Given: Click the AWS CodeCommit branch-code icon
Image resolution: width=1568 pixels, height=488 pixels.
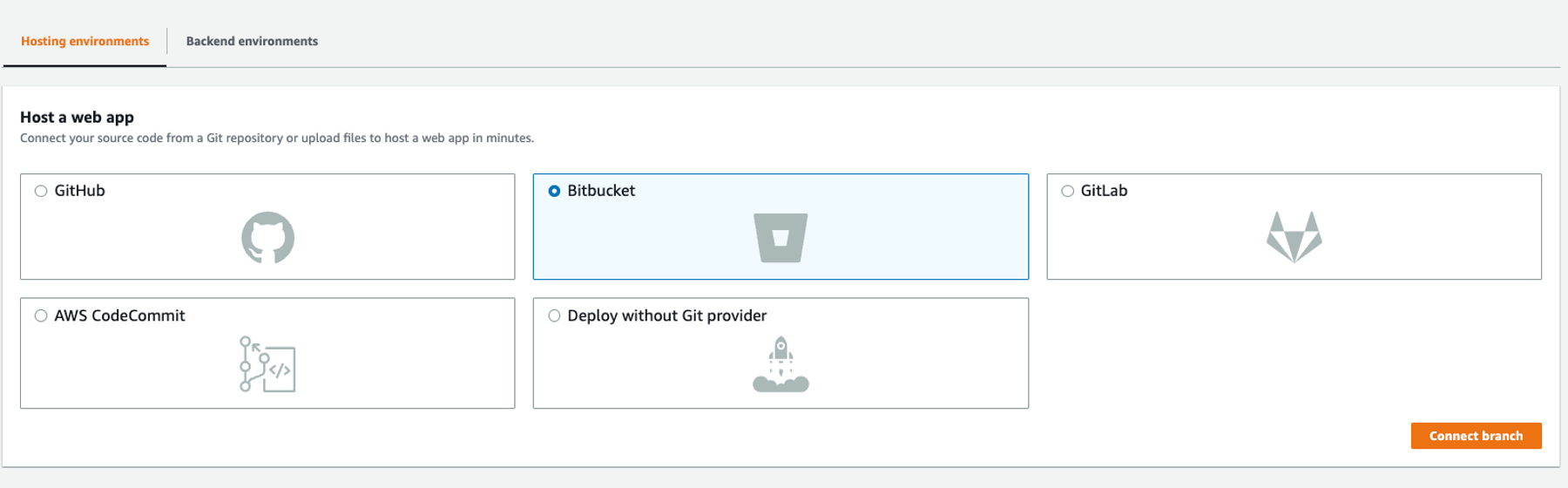Looking at the screenshot, I should coord(267,364).
